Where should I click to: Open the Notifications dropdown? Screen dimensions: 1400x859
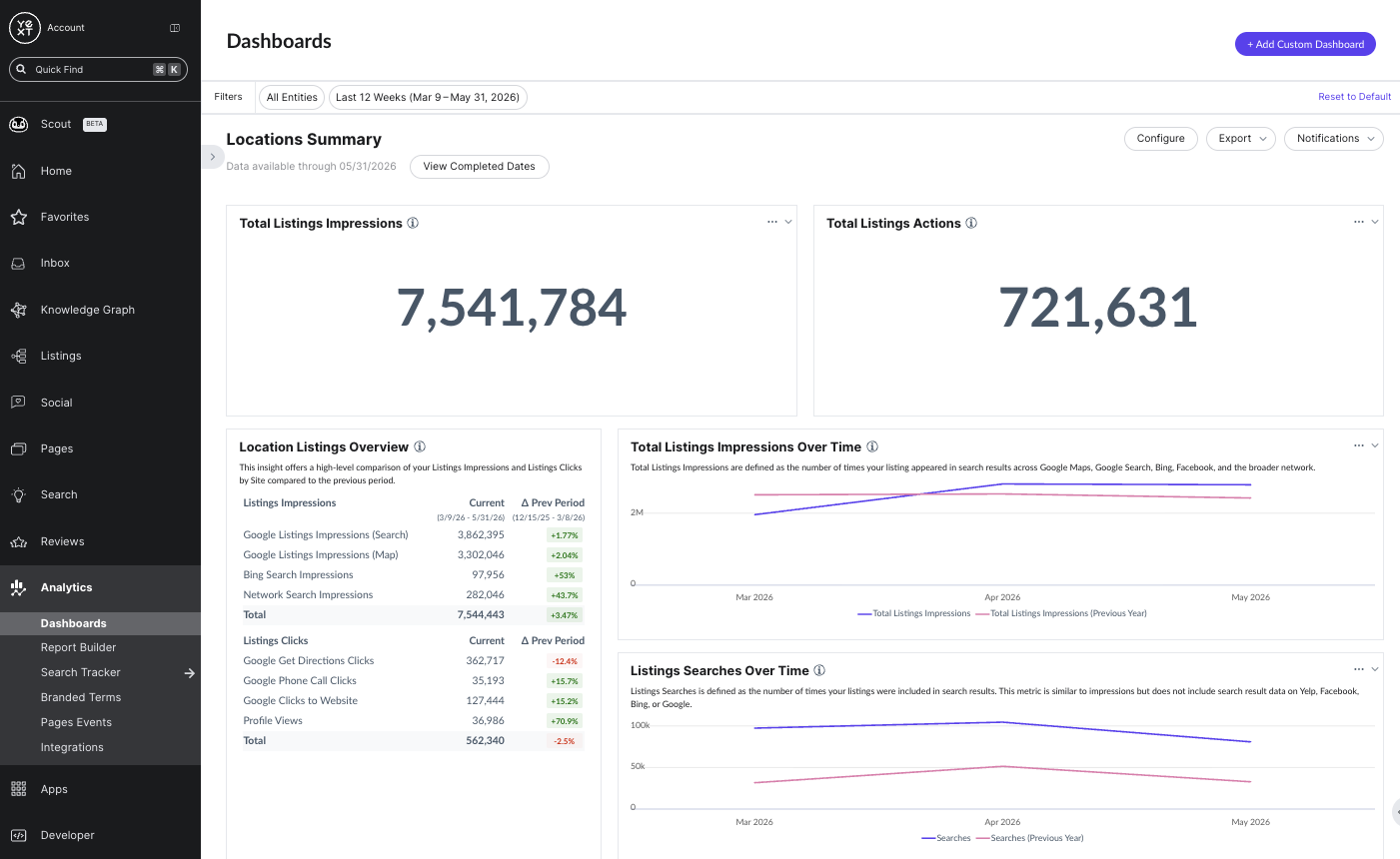[1334, 139]
